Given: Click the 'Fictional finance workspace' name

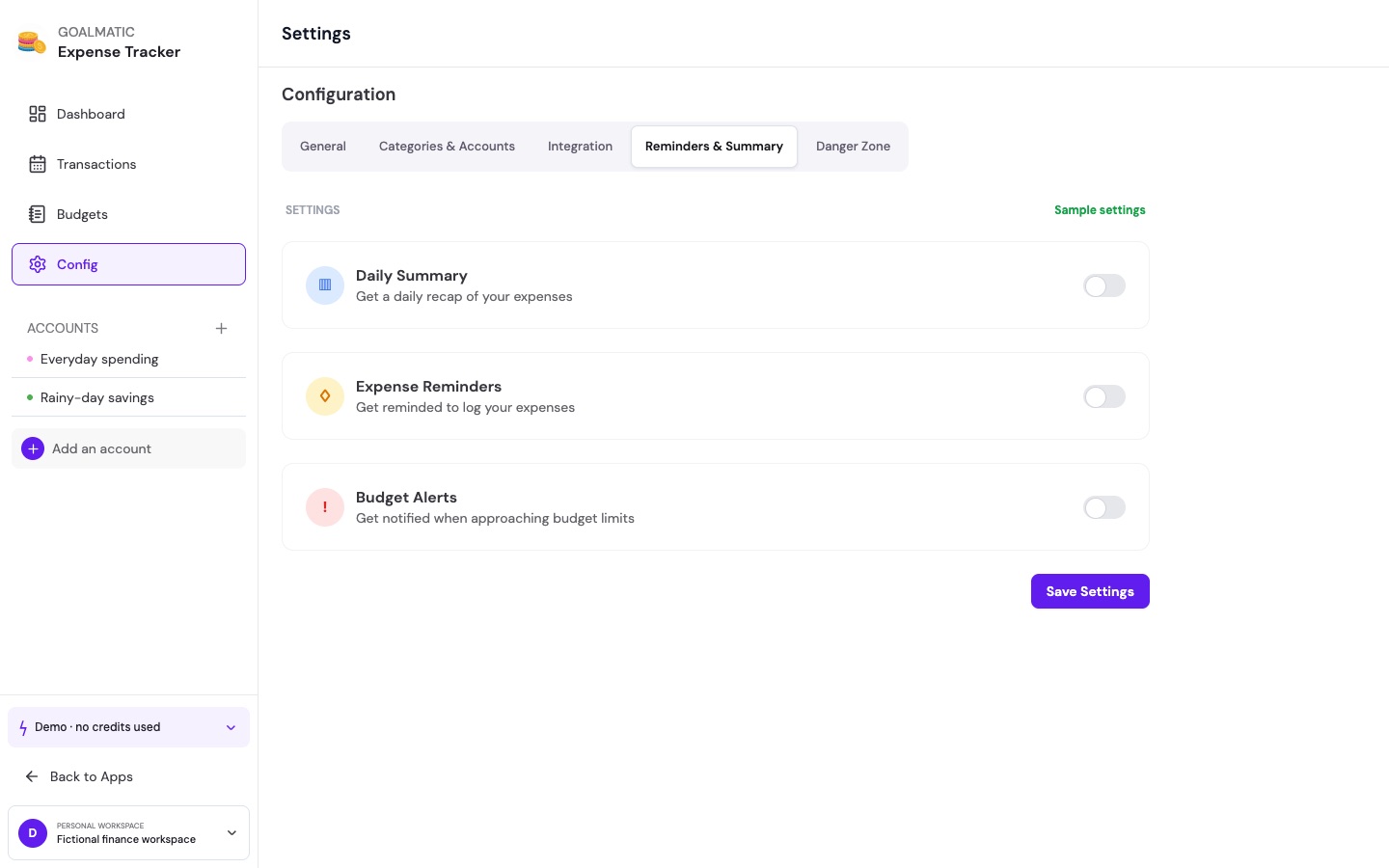Looking at the screenshot, I should [126, 840].
